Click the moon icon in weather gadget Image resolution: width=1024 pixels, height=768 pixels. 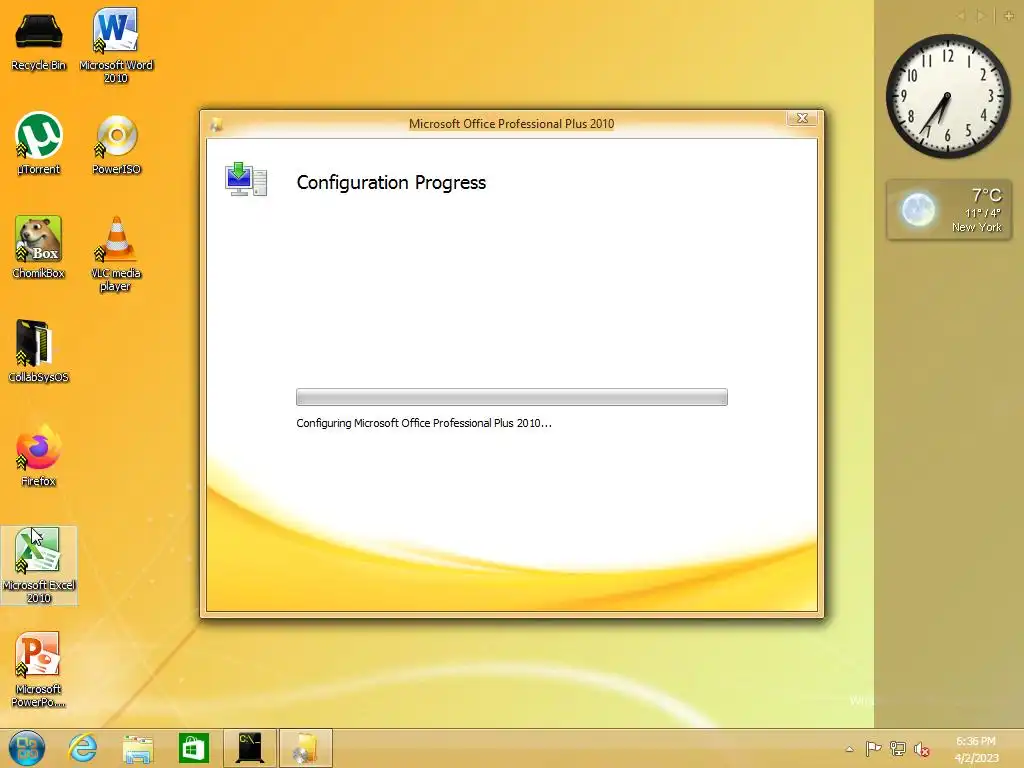pyautogui.click(x=918, y=210)
